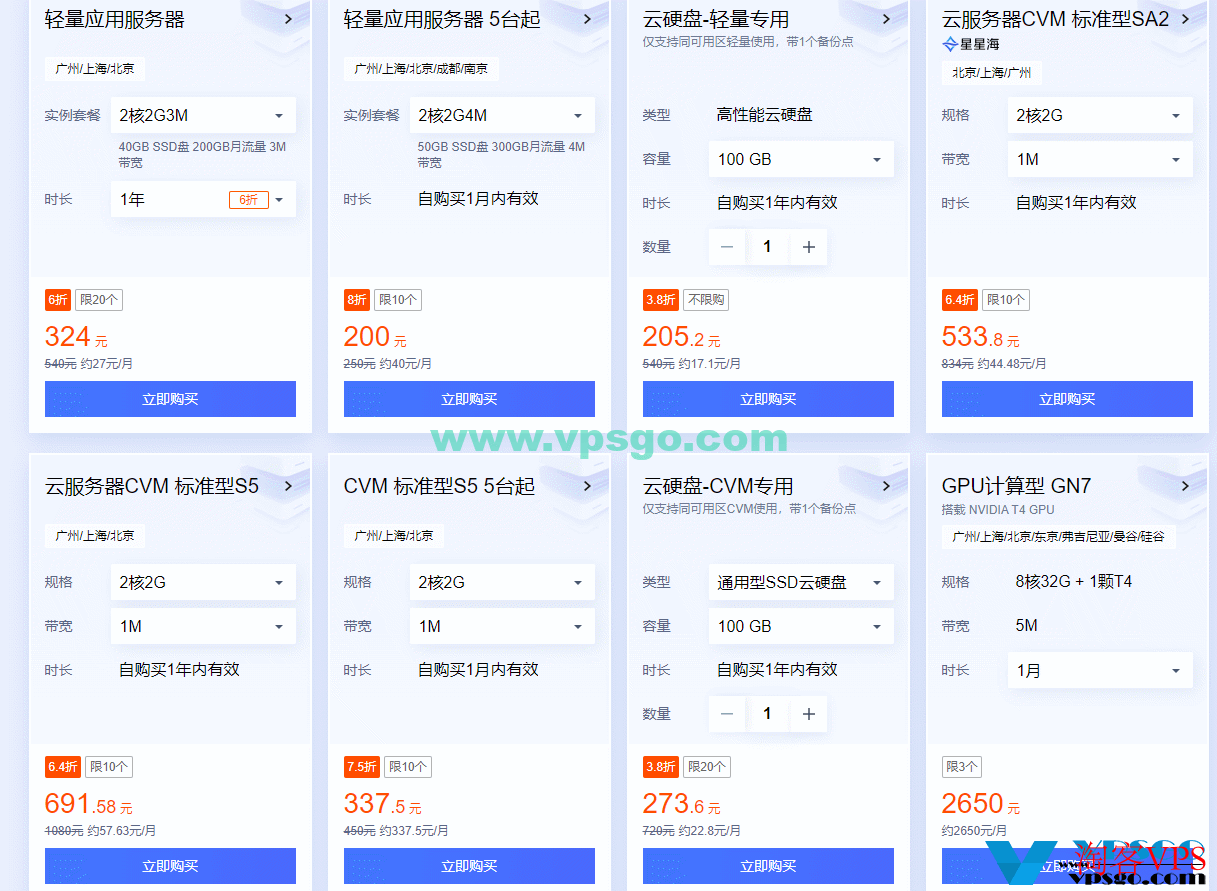Increase quantity in 云硬盘-轻量专用 card
The width and height of the screenshot is (1217, 891).
click(x=809, y=247)
